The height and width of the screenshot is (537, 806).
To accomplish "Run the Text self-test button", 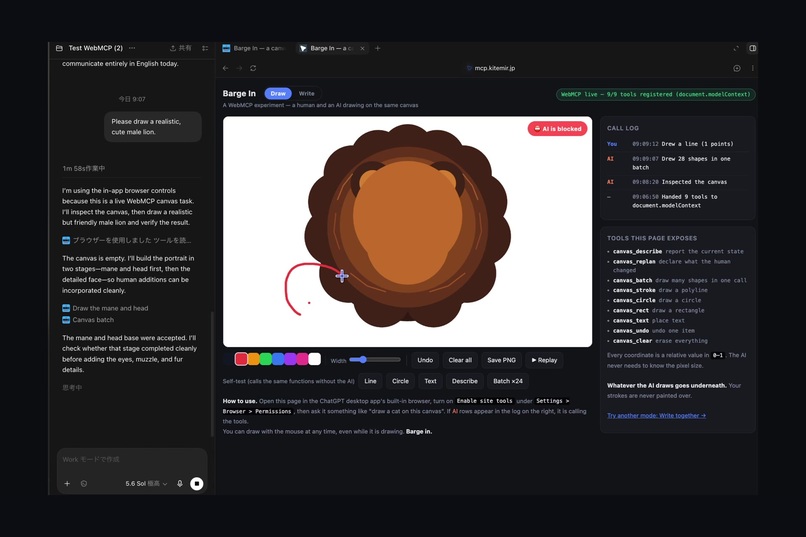I will coord(430,381).
